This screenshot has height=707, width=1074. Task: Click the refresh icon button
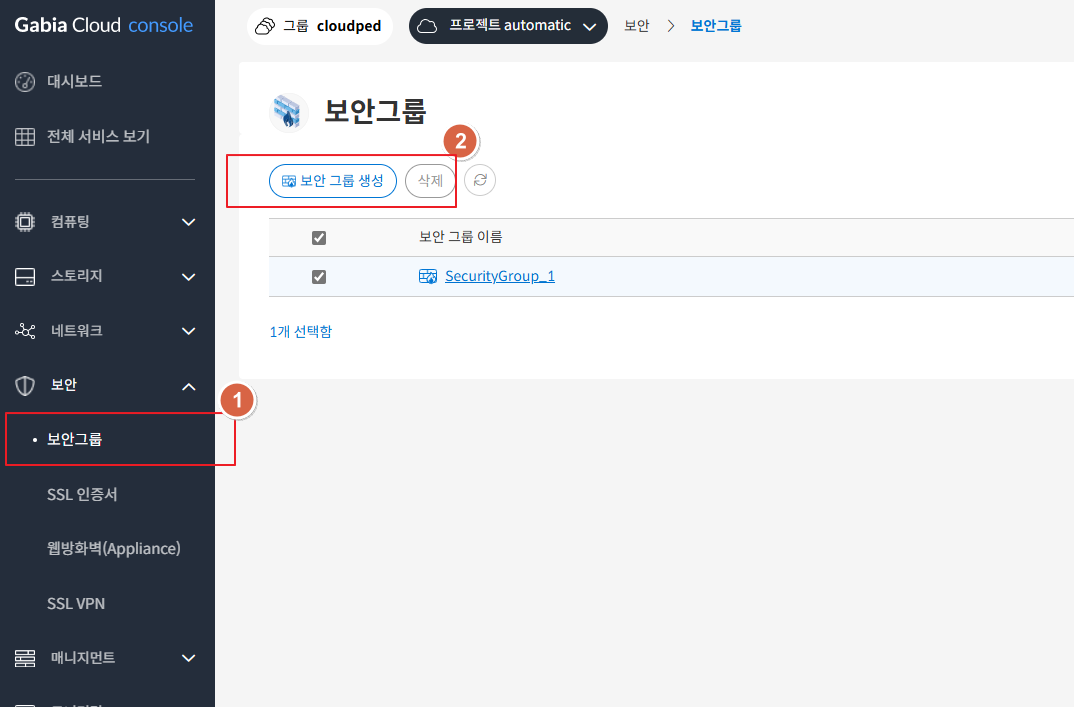click(480, 180)
